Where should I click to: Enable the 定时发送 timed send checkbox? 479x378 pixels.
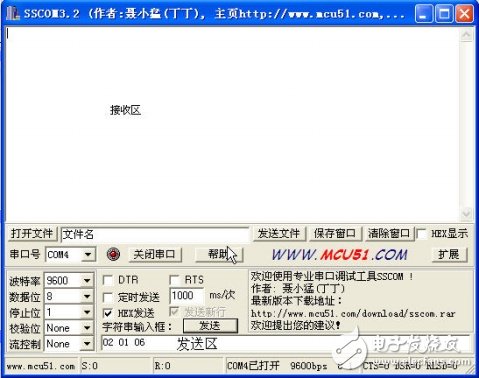point(108,296)
